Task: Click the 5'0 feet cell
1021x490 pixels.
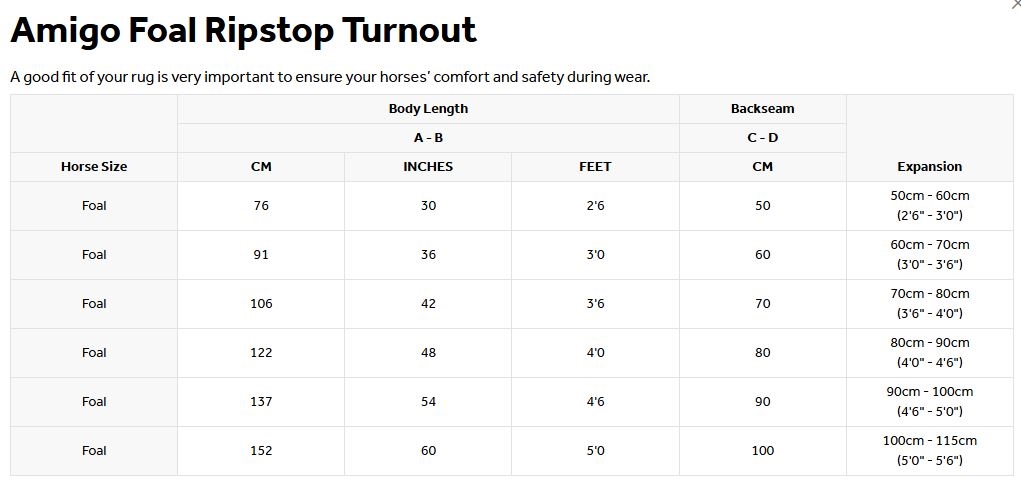Action: [595, 451]
